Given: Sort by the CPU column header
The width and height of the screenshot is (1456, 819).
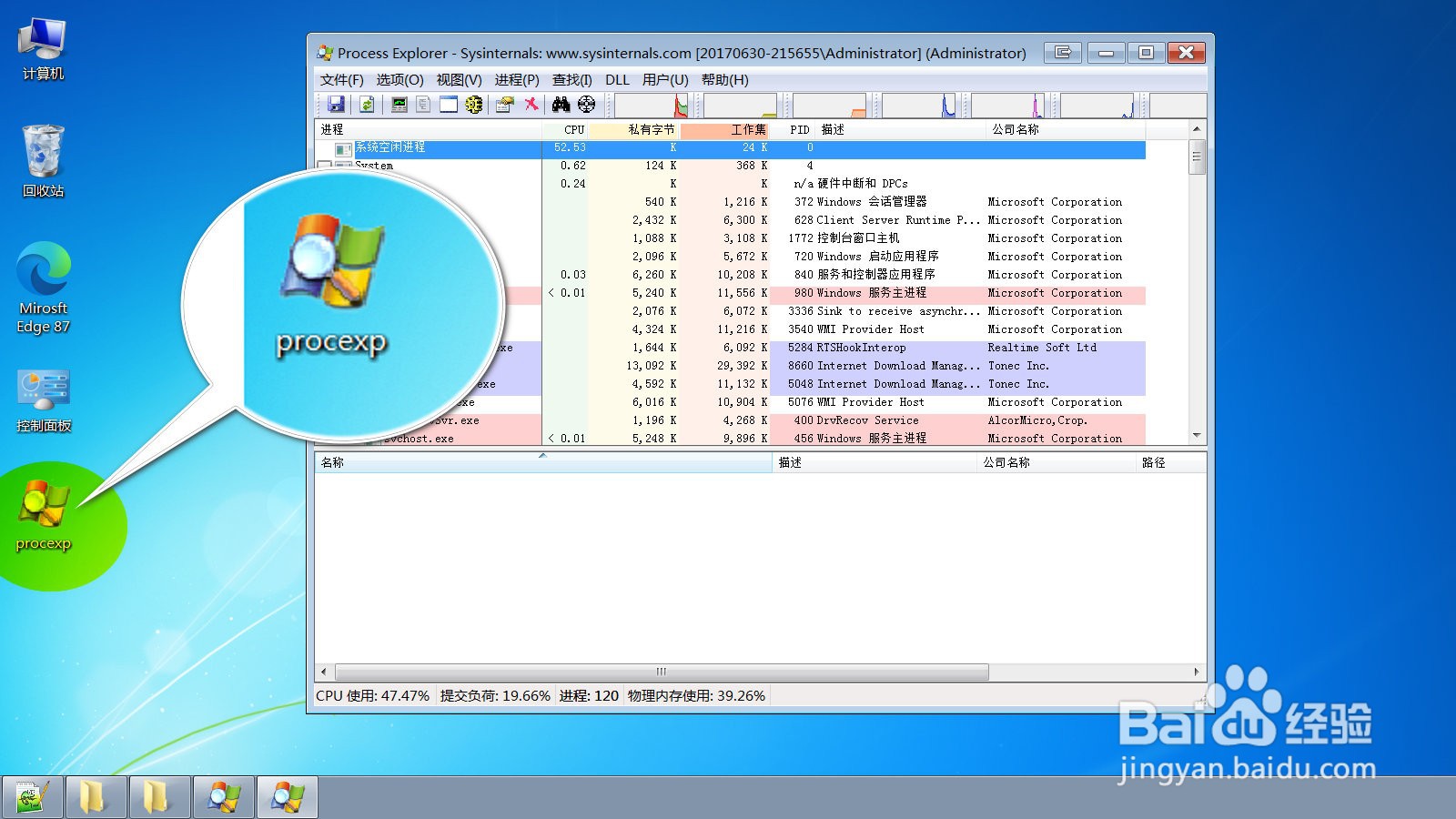Looking at the screenshot, I should click(x=565, y=130).
